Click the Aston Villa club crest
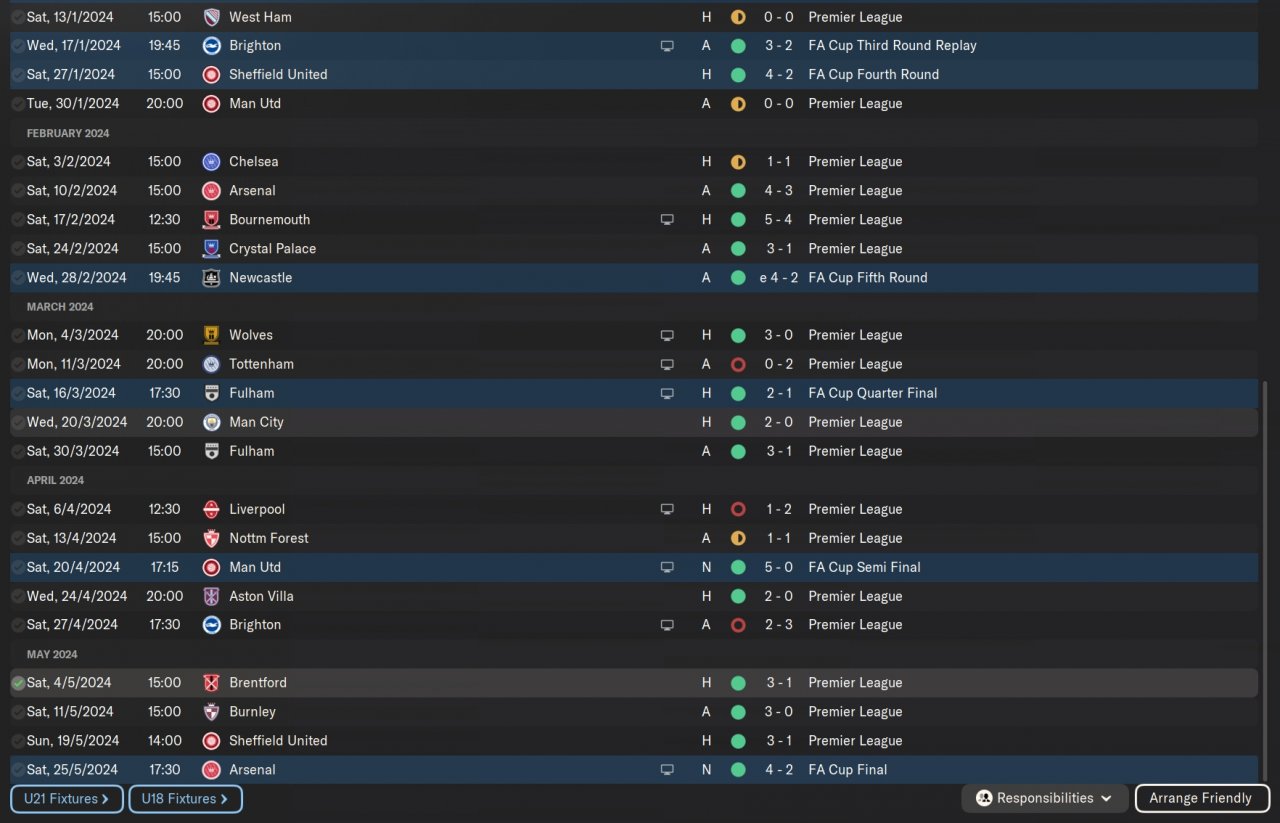1280x823 pixels. click(x=211, y=596)
